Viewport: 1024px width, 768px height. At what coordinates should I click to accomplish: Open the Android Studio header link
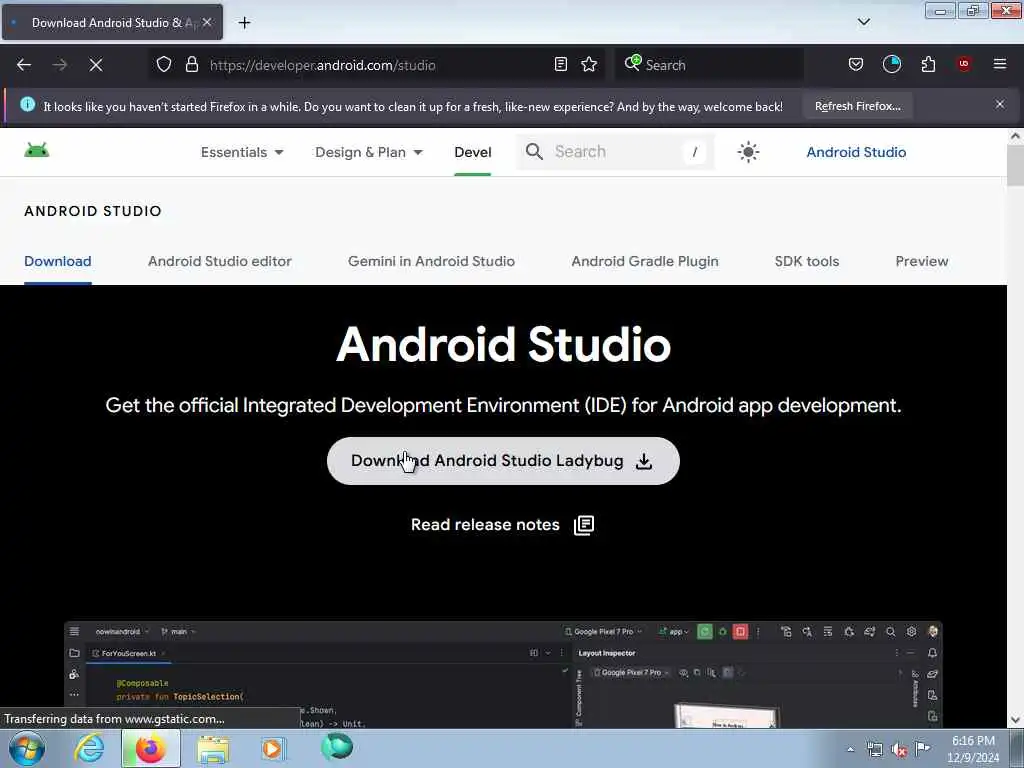coord(856,152)
